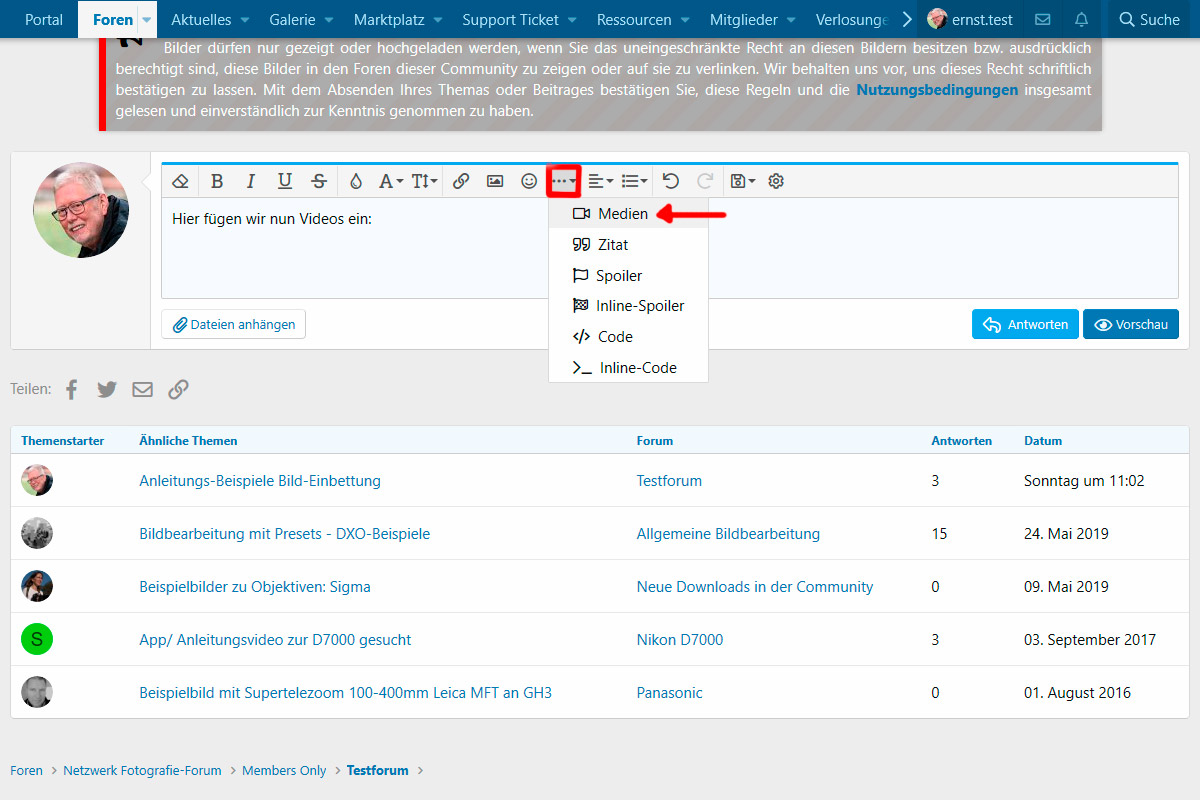The width and height of the screenshot is (1200, 800).
Task: Open the text color droplet tool
Action: pyautogui.click(x=356, y=181)
